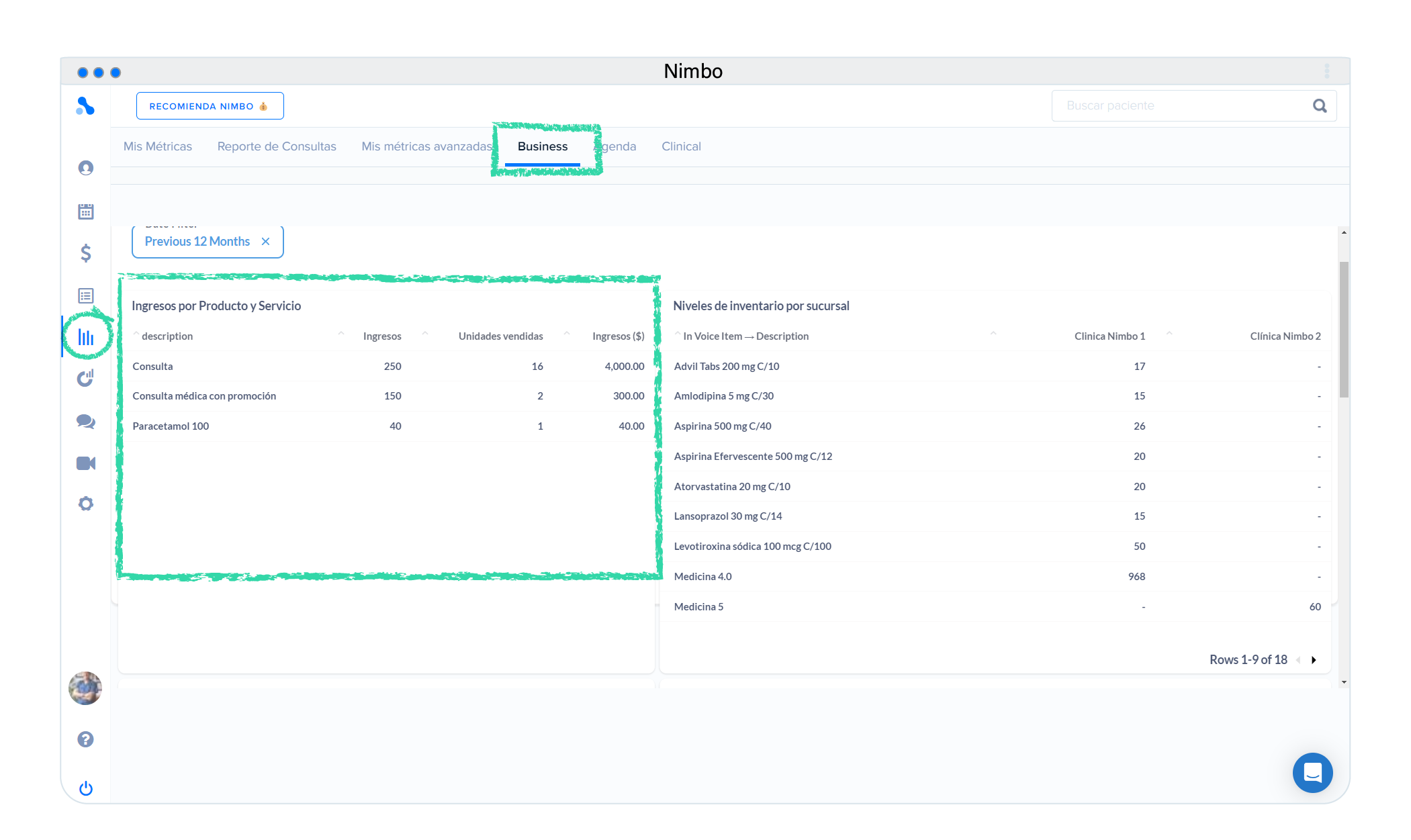Open the chat messages sidebar icon
Viewport: 1411px width, 840px height.
point(86,422)
